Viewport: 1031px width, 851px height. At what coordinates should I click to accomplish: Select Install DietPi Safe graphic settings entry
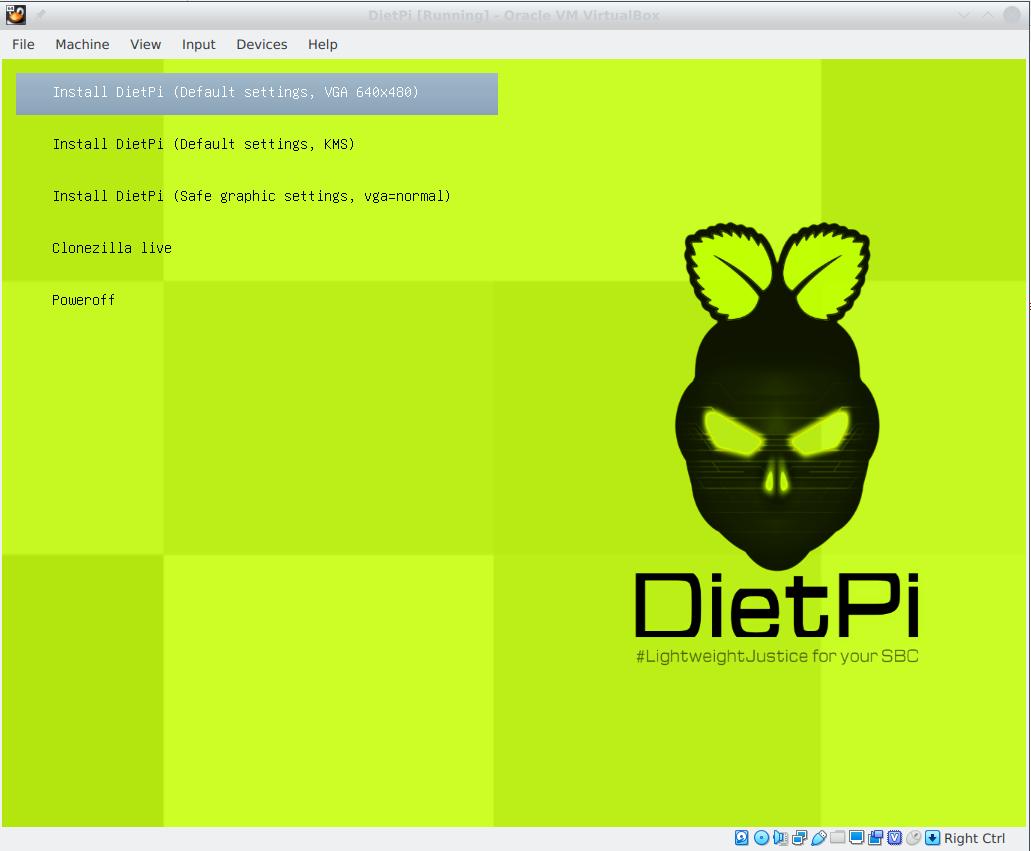click(251, 196)
